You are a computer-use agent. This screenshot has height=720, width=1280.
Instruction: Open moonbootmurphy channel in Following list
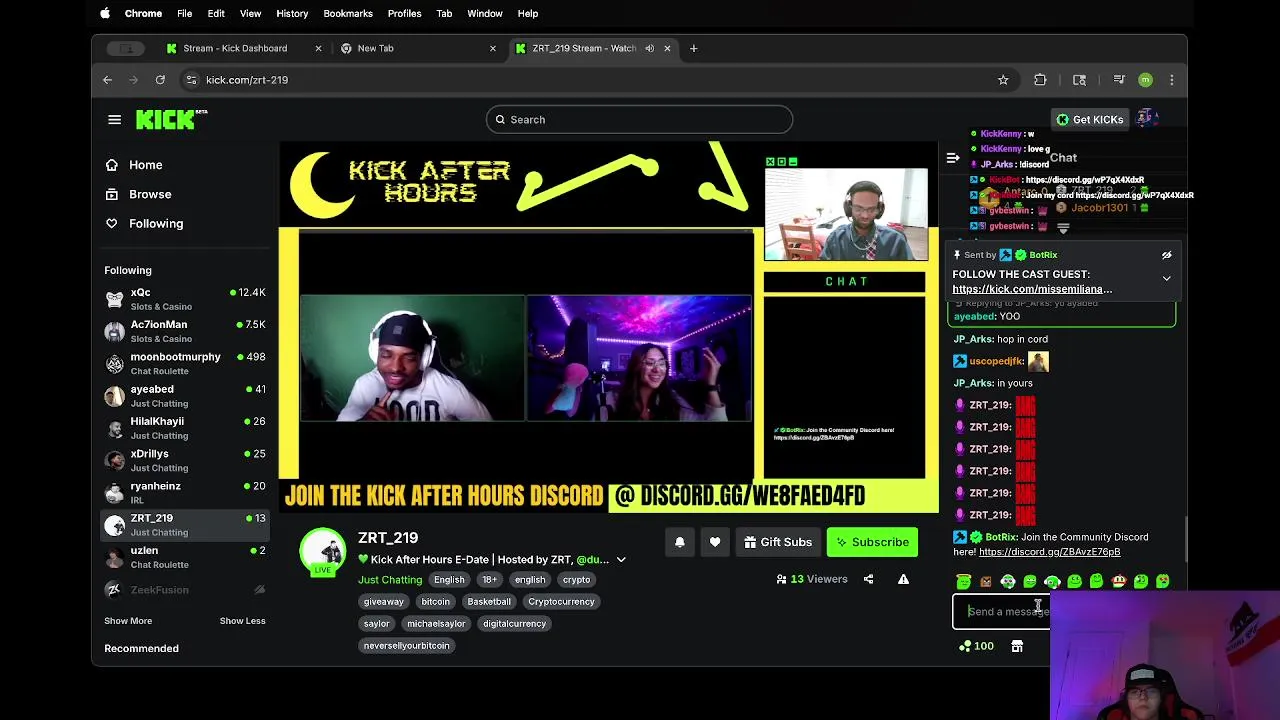point(185,363)
